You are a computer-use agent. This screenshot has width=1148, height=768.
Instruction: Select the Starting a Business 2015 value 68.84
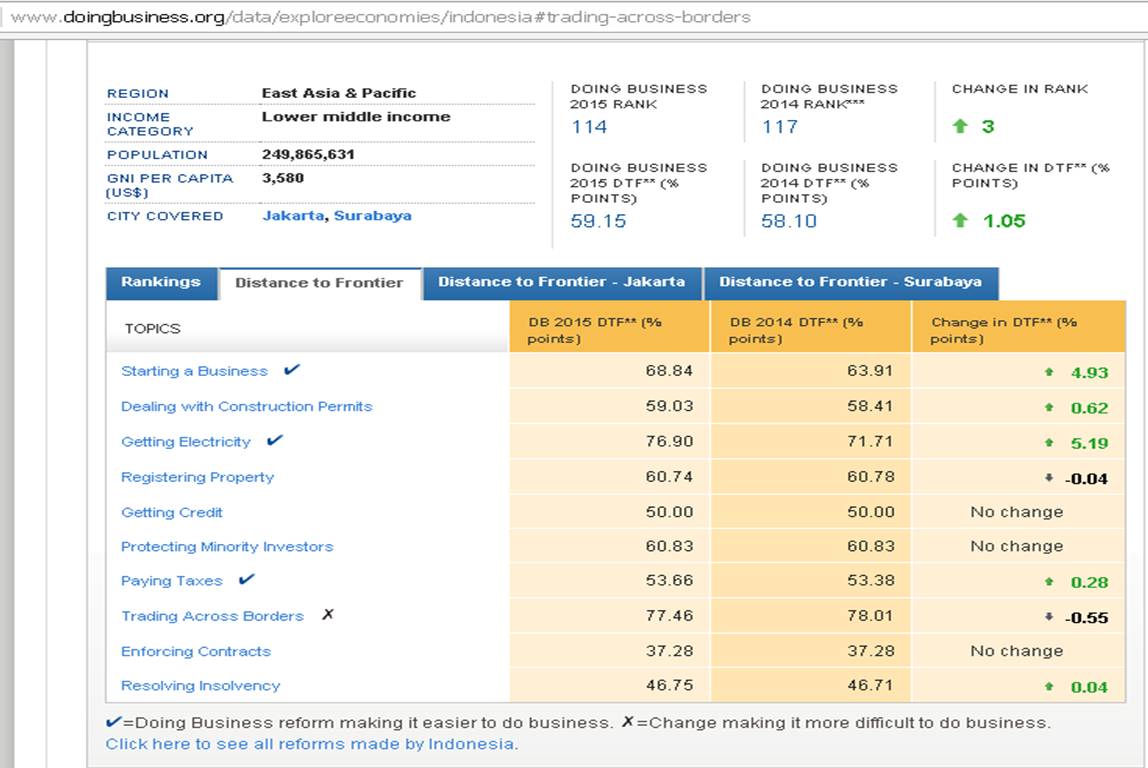[669, 371]
